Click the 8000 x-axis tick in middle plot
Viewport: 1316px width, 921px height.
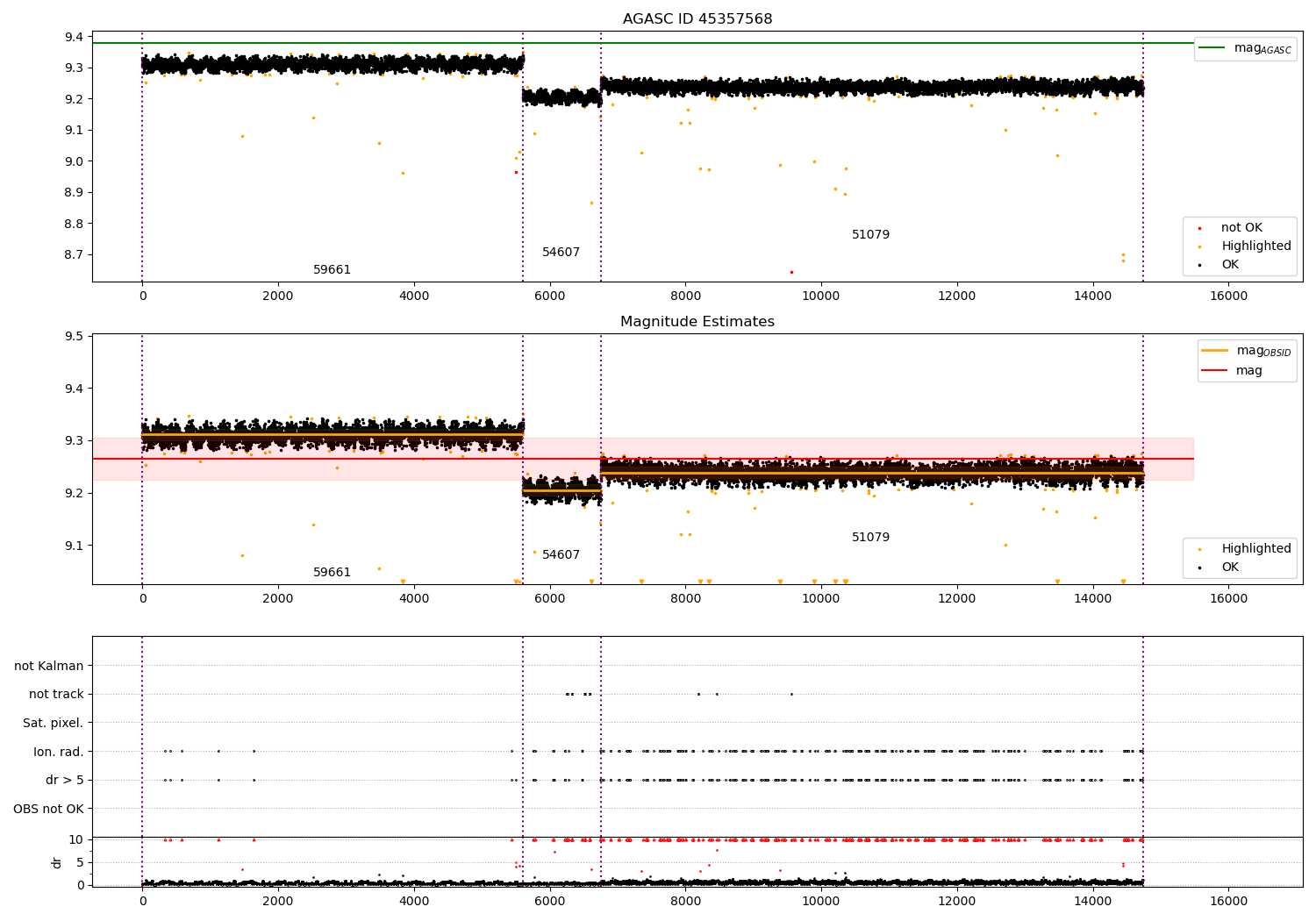685,599
